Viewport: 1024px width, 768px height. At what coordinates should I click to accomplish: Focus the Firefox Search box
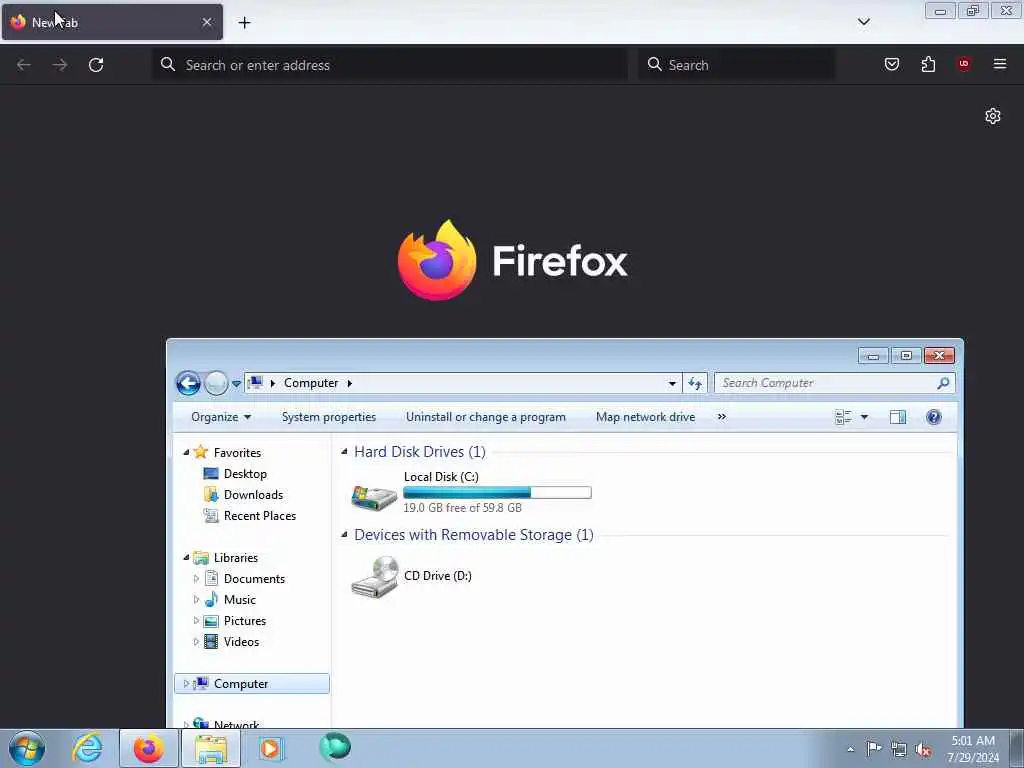click(x=737, y=65)
